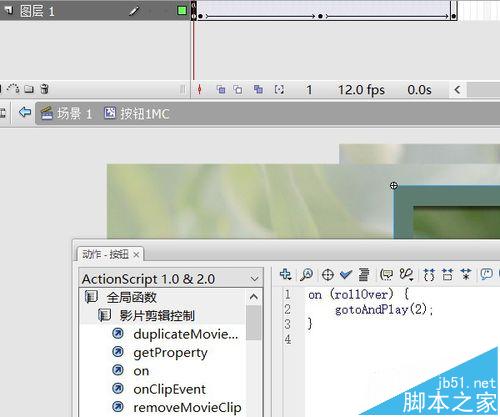
Task: Close the 动作 - 按钮 tab
Action: click(x=136, y=255)
